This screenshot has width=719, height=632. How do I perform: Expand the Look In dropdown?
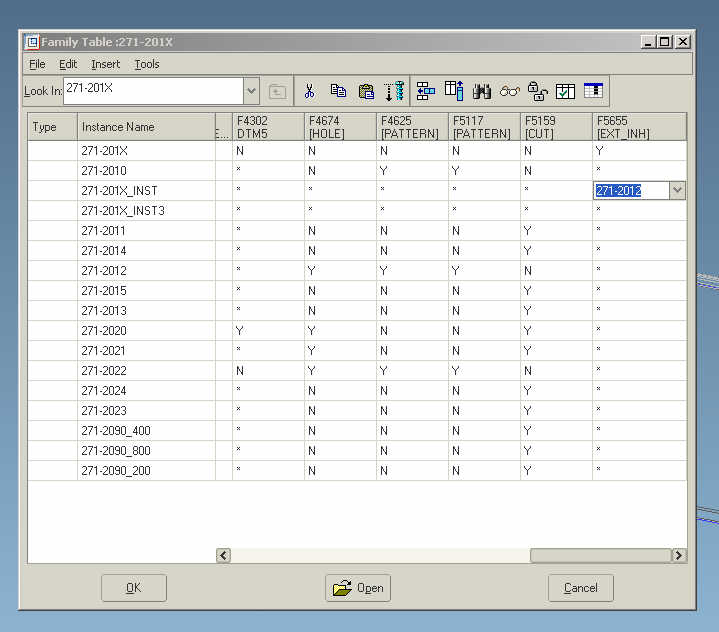[x=251, y=91]
